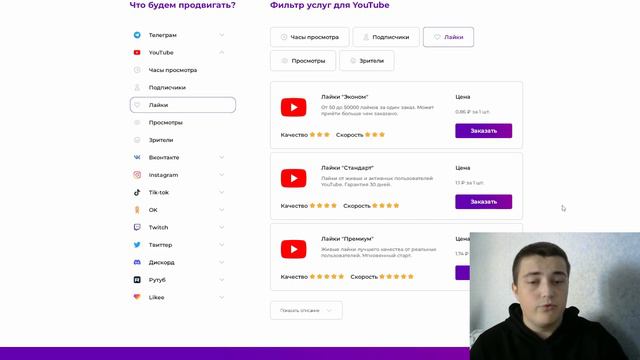Viewport: 640px width, 360px height.
Task: Click the clock icon beside sidebar Часы просмотра
Action: click(137, 70)
